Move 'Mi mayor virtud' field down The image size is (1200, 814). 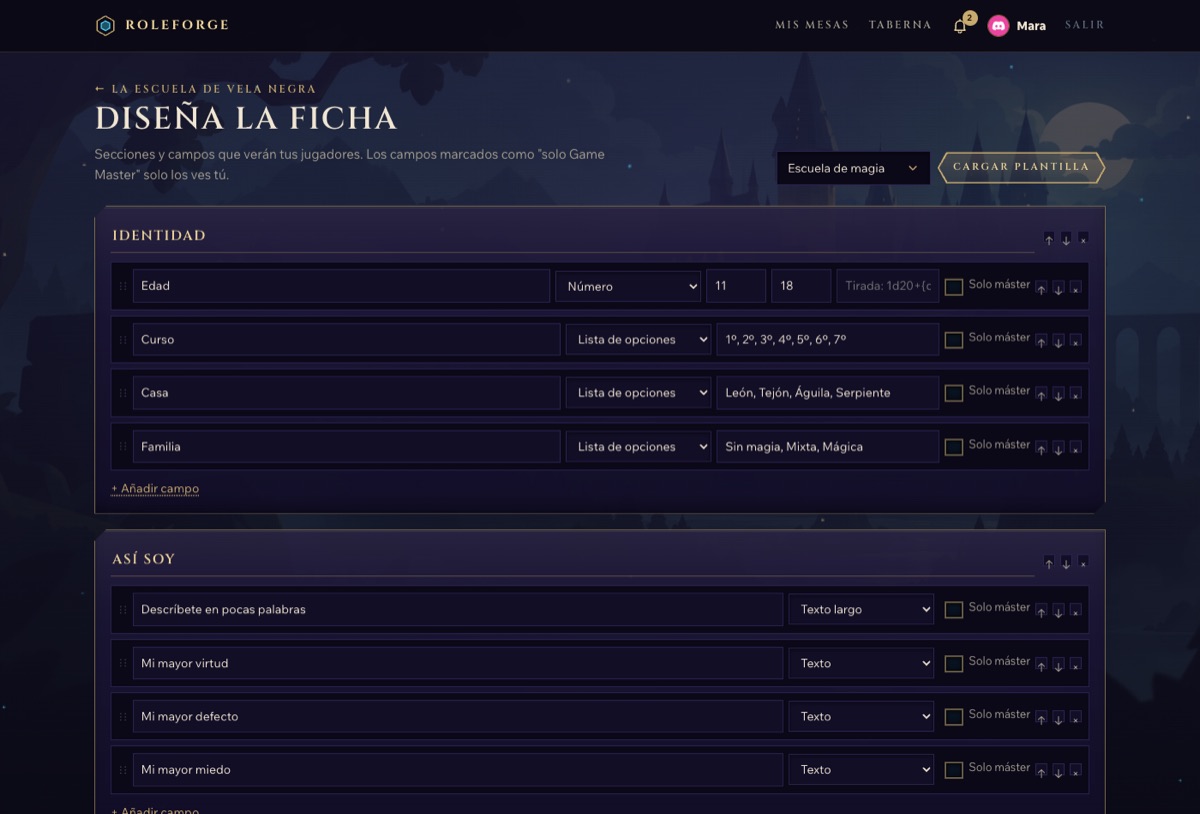pyautogui.click(x=1058, y=664)
